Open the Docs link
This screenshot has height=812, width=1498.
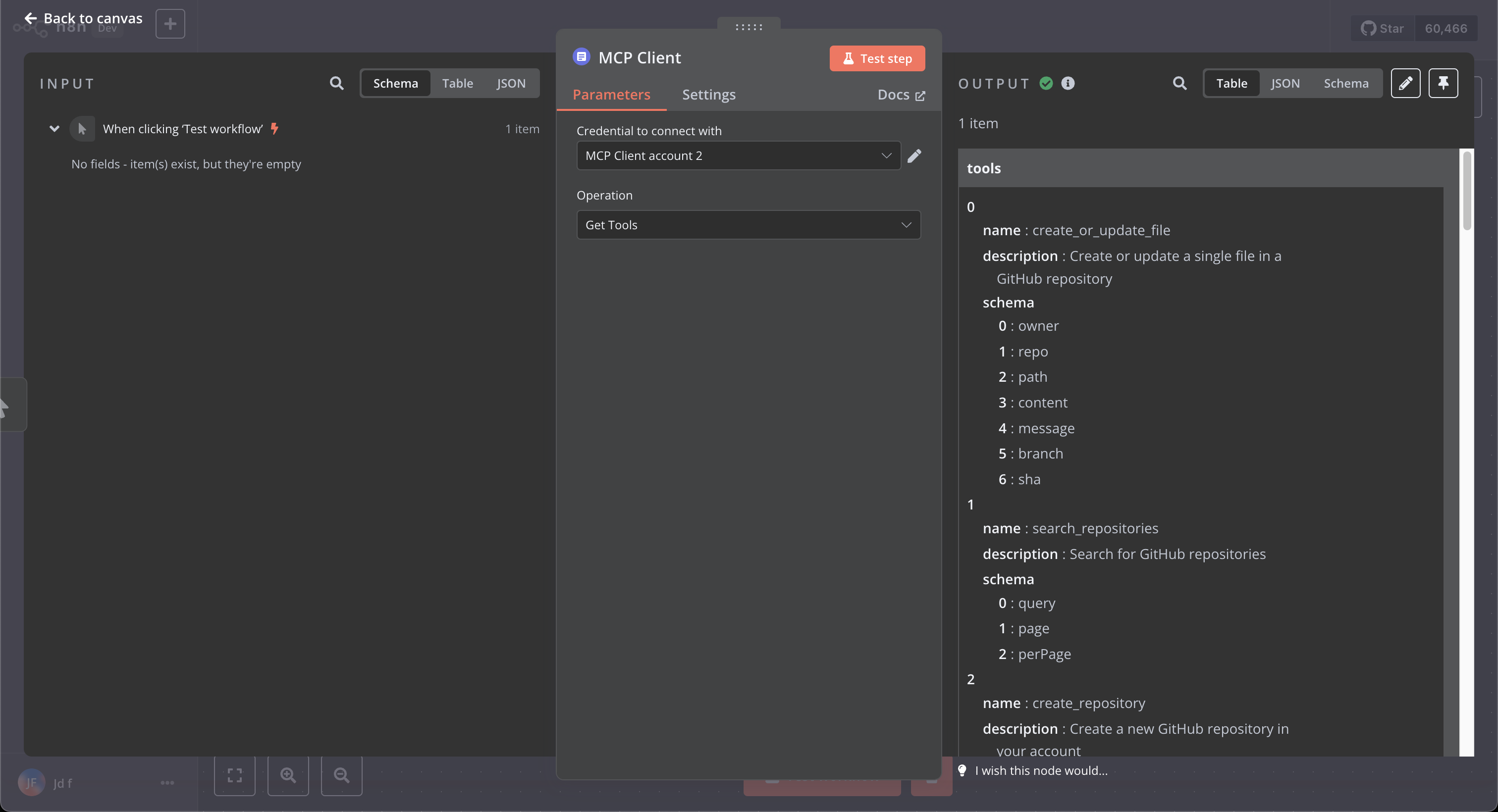click(900, 94)
